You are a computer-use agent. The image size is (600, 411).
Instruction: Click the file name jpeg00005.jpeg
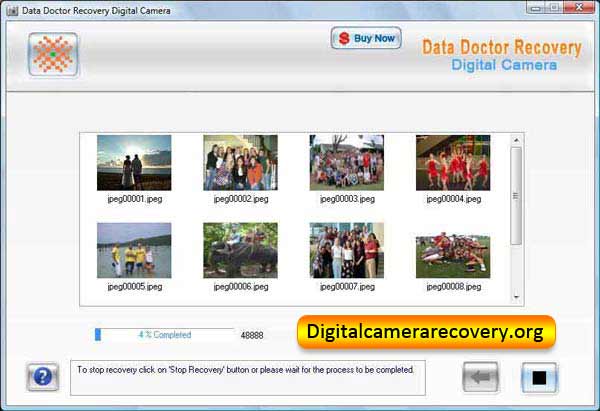click(x=135, y=287)
